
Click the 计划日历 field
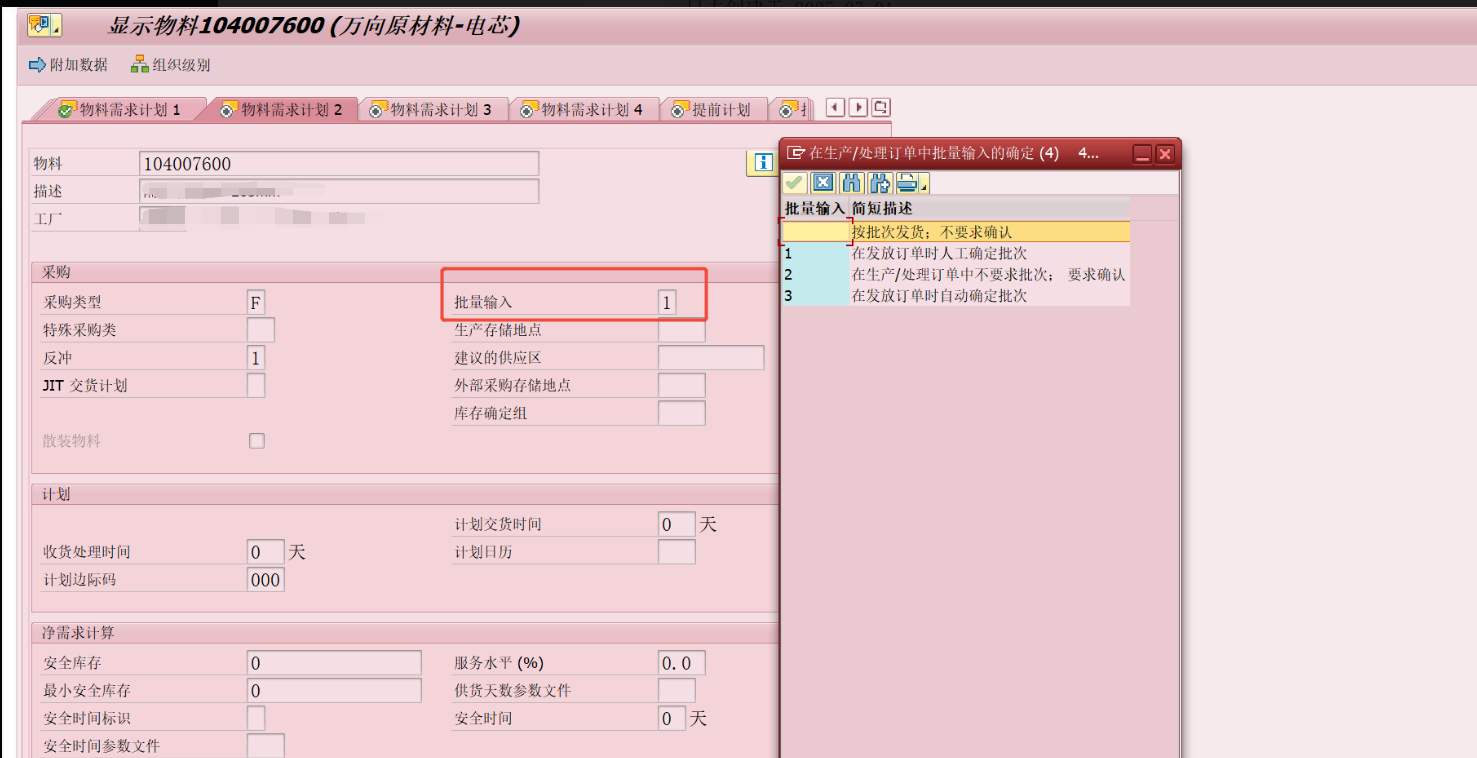676,552
